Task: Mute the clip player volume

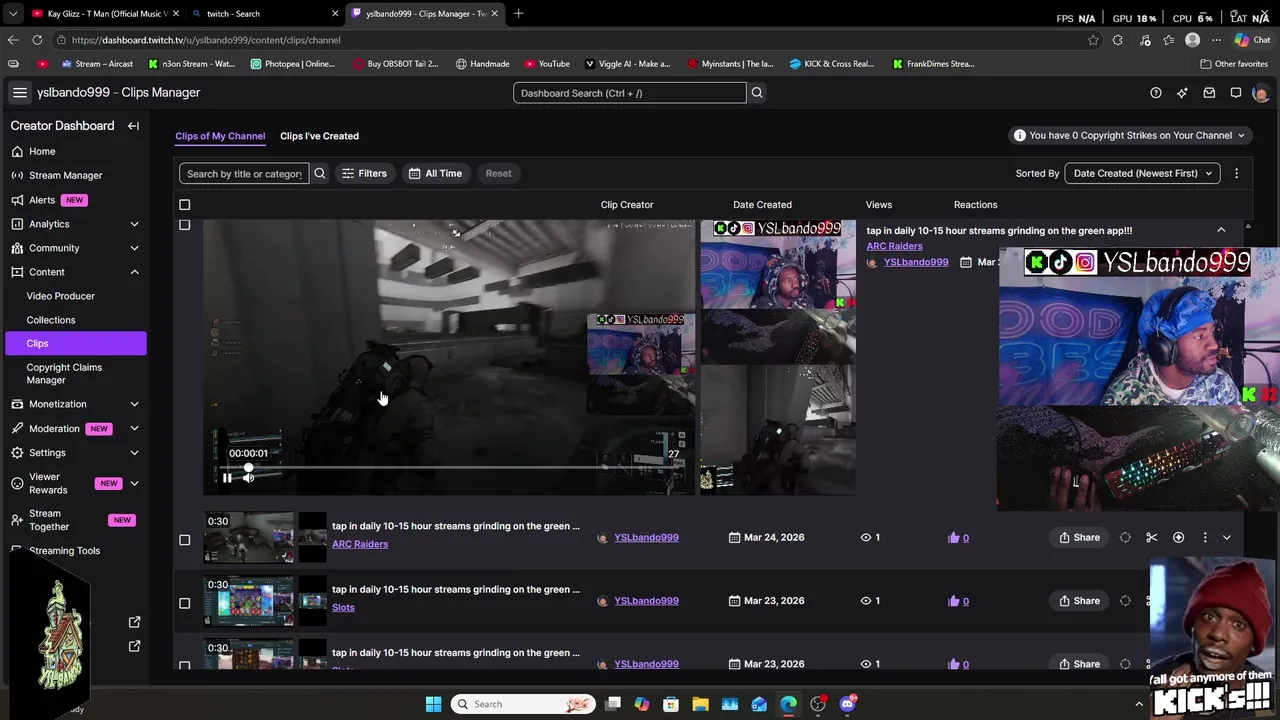Action: tap(248, 478)
